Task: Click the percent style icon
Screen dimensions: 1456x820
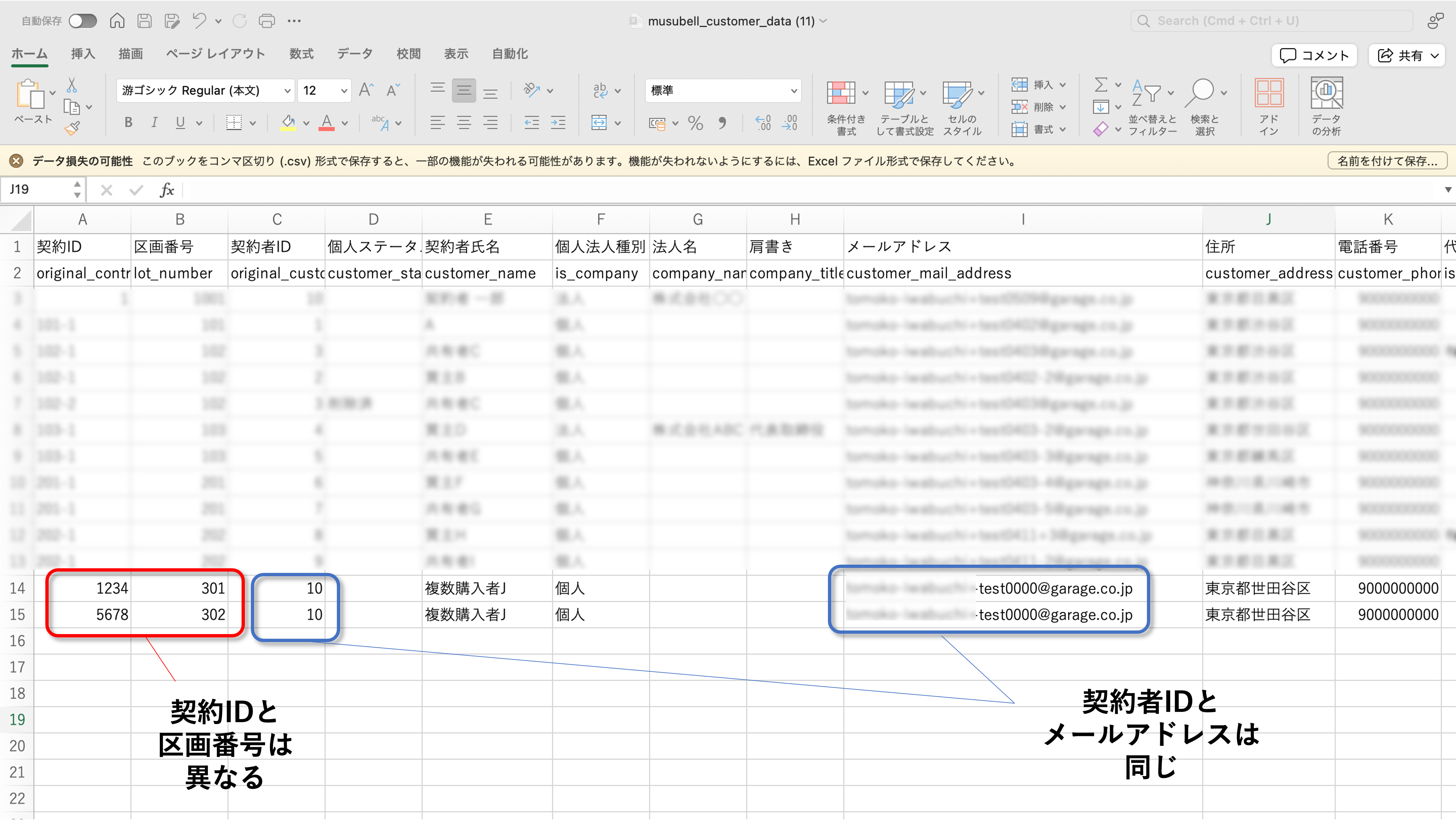Action: [695, 123]
